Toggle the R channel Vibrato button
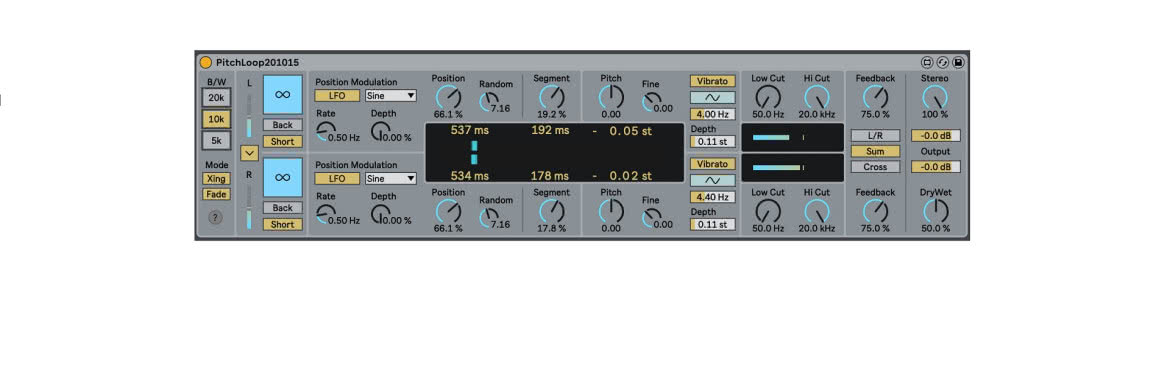1170x390 pixels. point(713,163)
